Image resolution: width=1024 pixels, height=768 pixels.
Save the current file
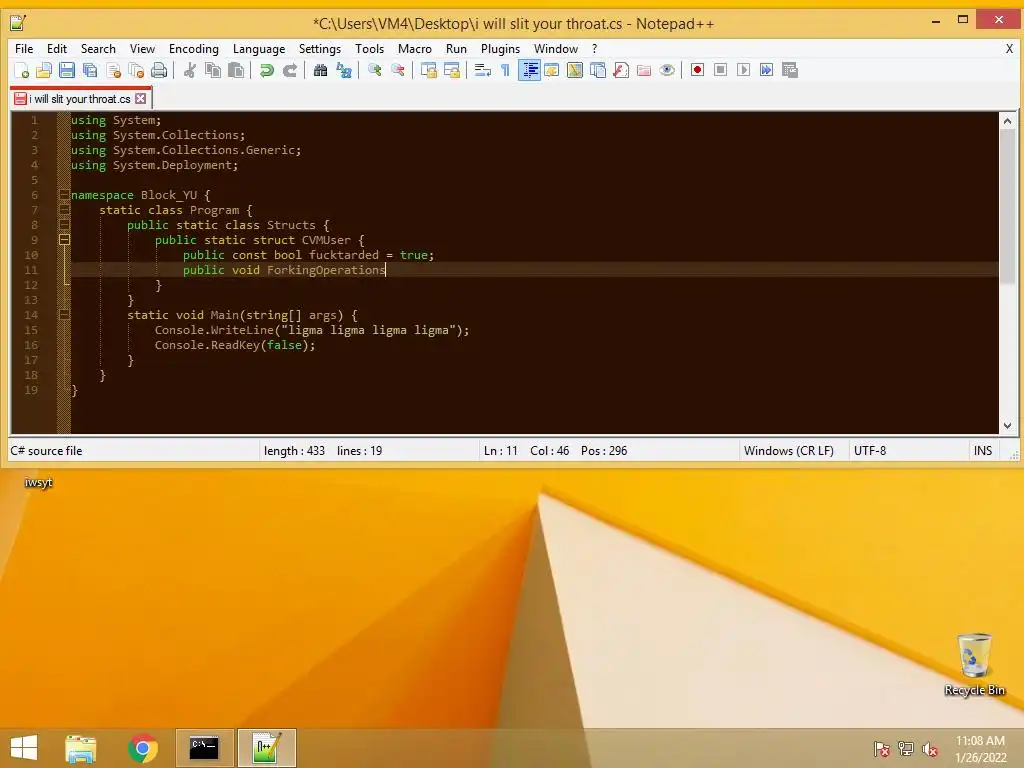67,70
